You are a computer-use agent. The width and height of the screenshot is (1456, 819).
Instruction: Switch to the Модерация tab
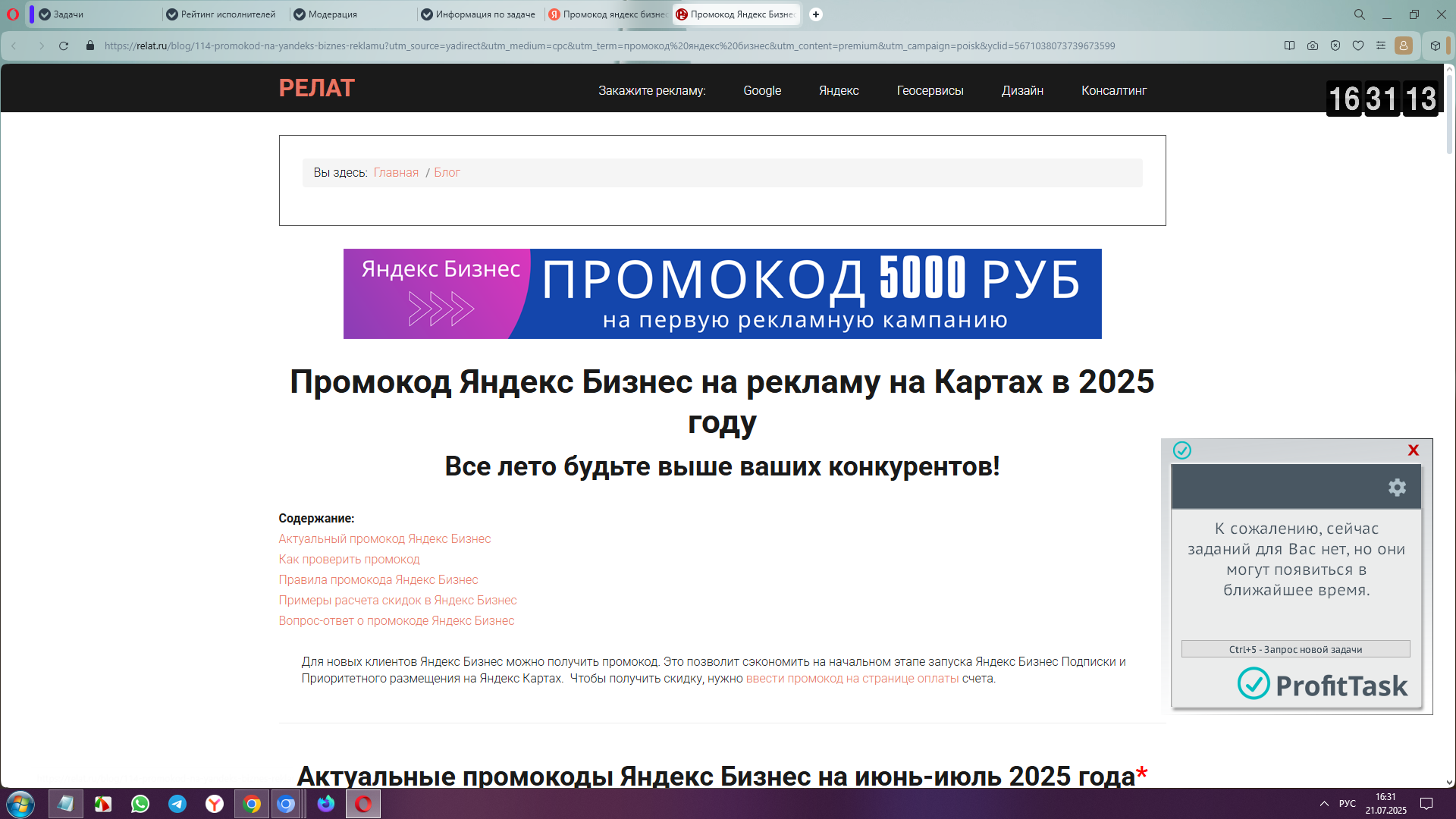tap(353, 14)
